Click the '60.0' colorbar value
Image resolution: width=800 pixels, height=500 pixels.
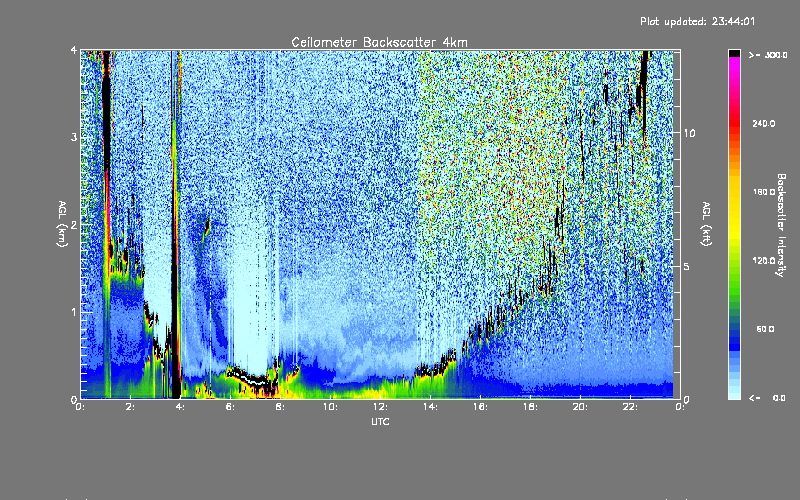[x=765, y=329]
